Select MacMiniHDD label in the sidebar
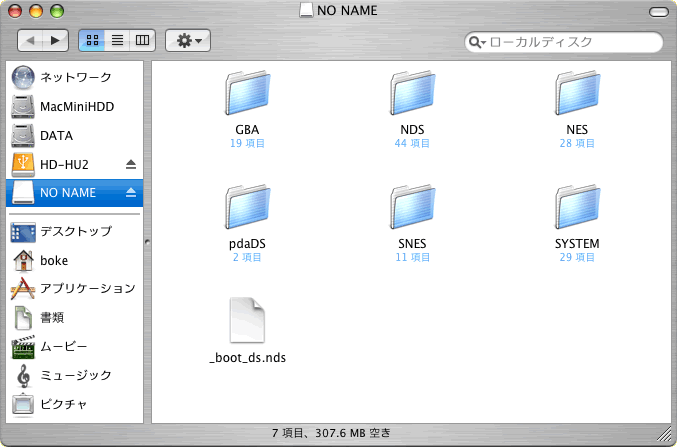The width and height of the screenshot is (677, 447). point(77,107)
